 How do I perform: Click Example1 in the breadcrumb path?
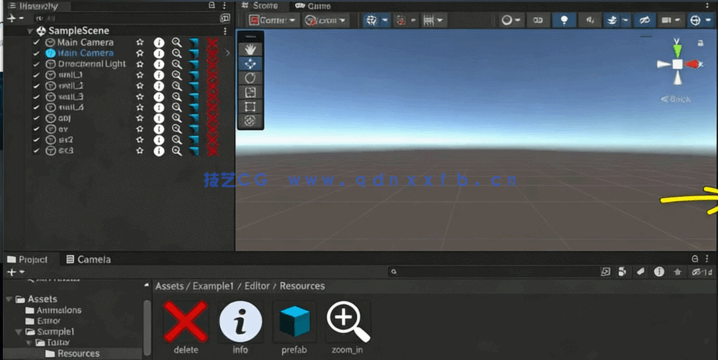pyautogui.click(x=213, y=286)
